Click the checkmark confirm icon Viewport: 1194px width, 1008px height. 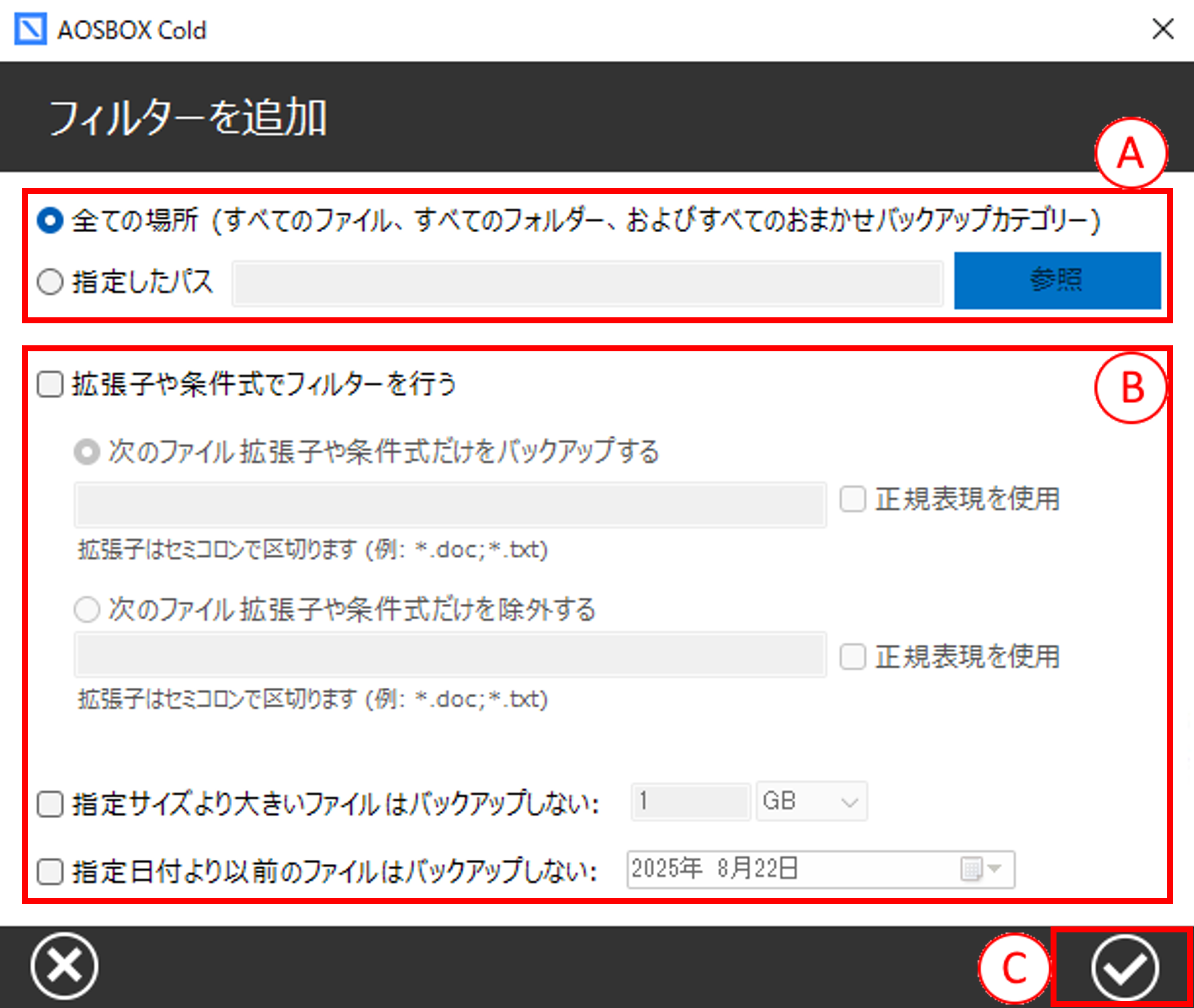1124,968
